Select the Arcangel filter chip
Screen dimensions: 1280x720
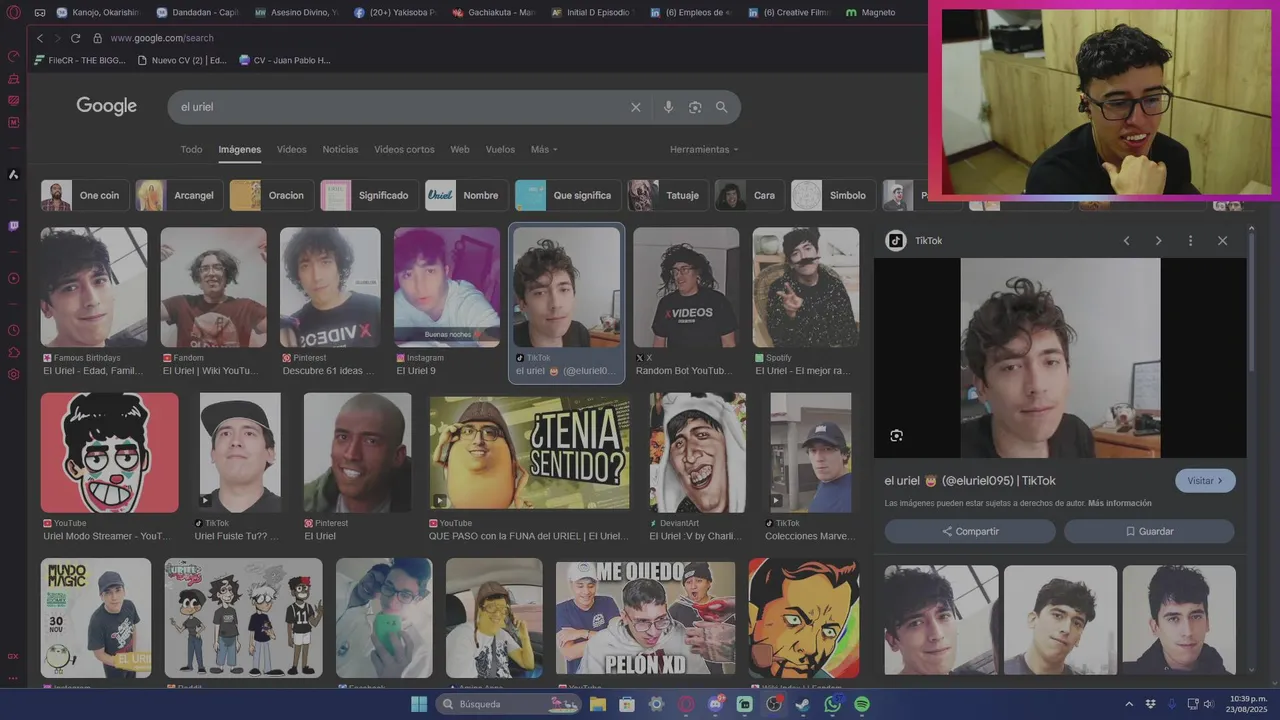(x=179, y=195)
